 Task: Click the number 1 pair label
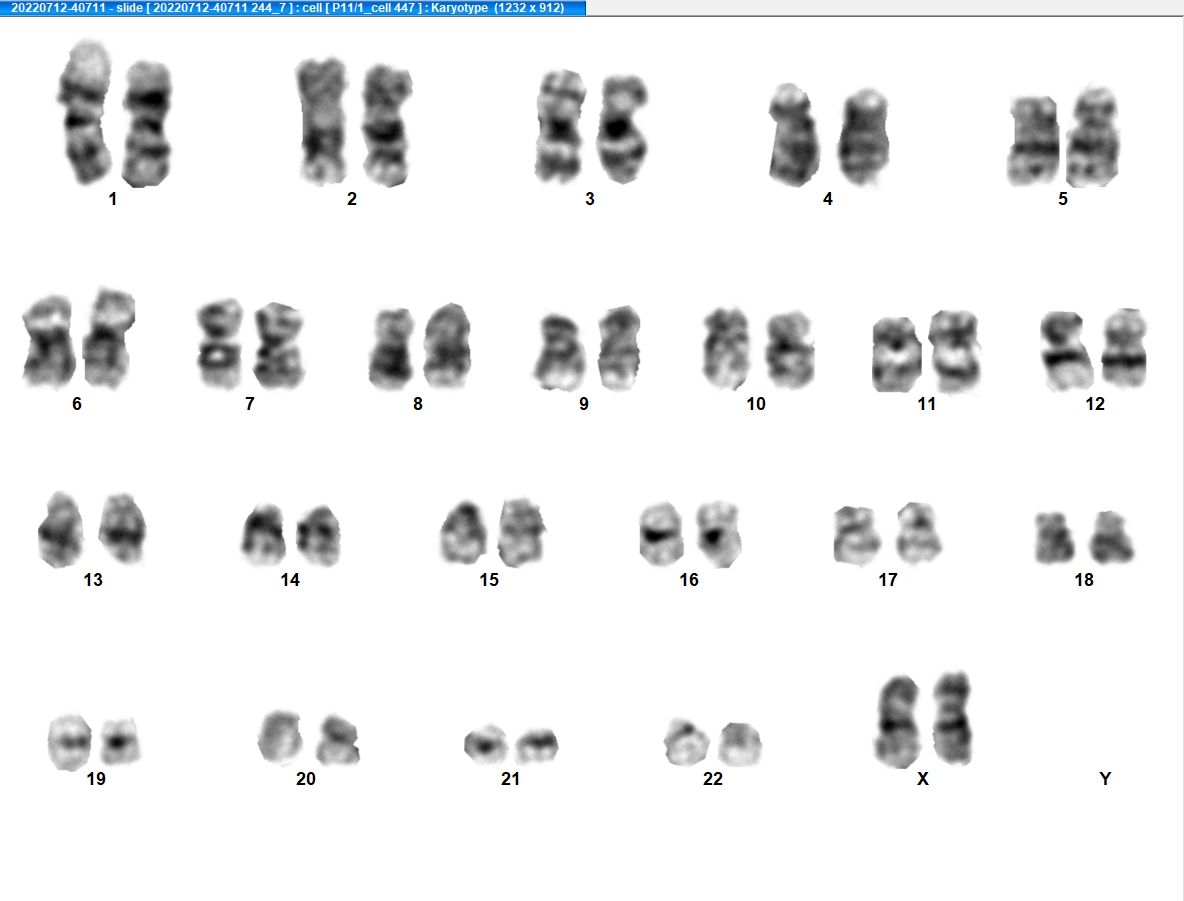pyautogui.click(x=113, y=199)
